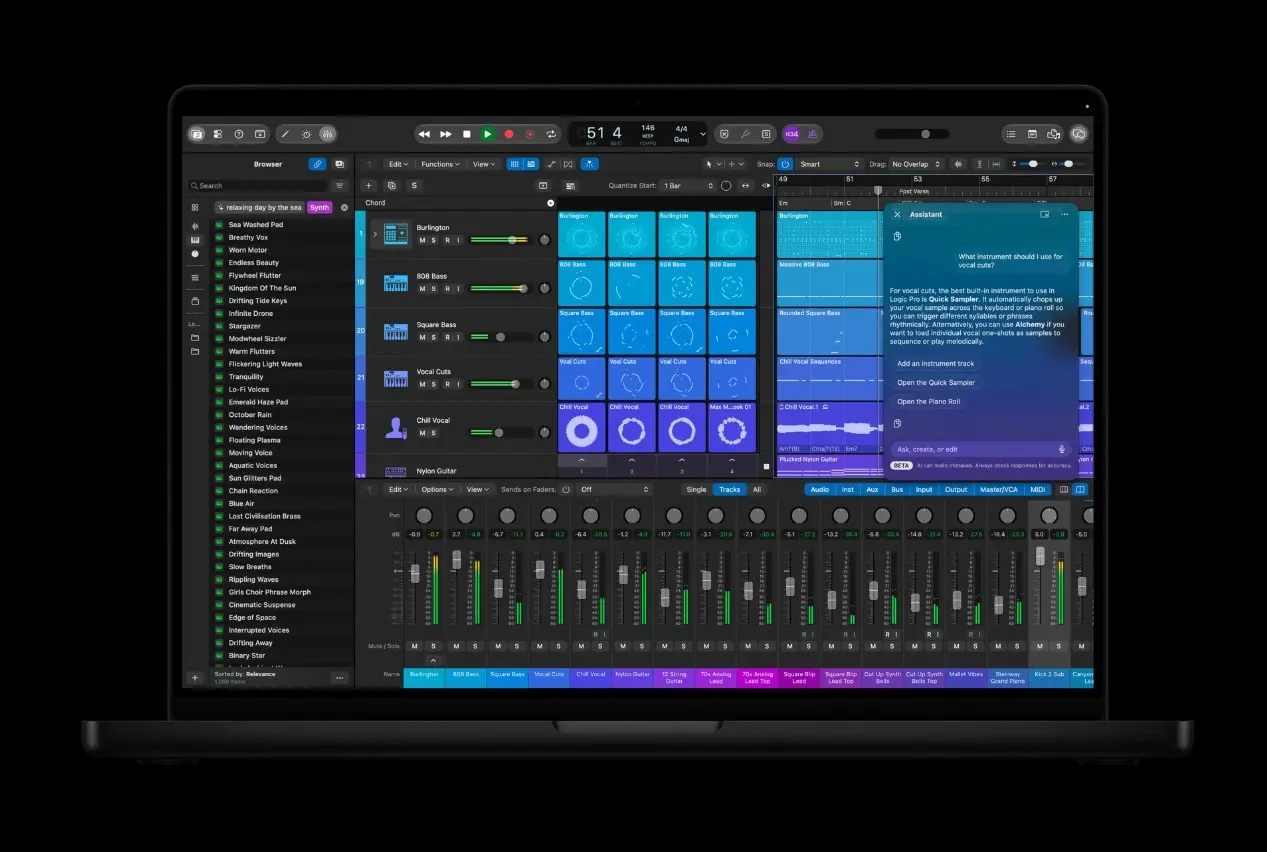Expand the Burlington track stack
This screenshot has width=1267, height=852.
pyautogui.click(x=375, y=235)
